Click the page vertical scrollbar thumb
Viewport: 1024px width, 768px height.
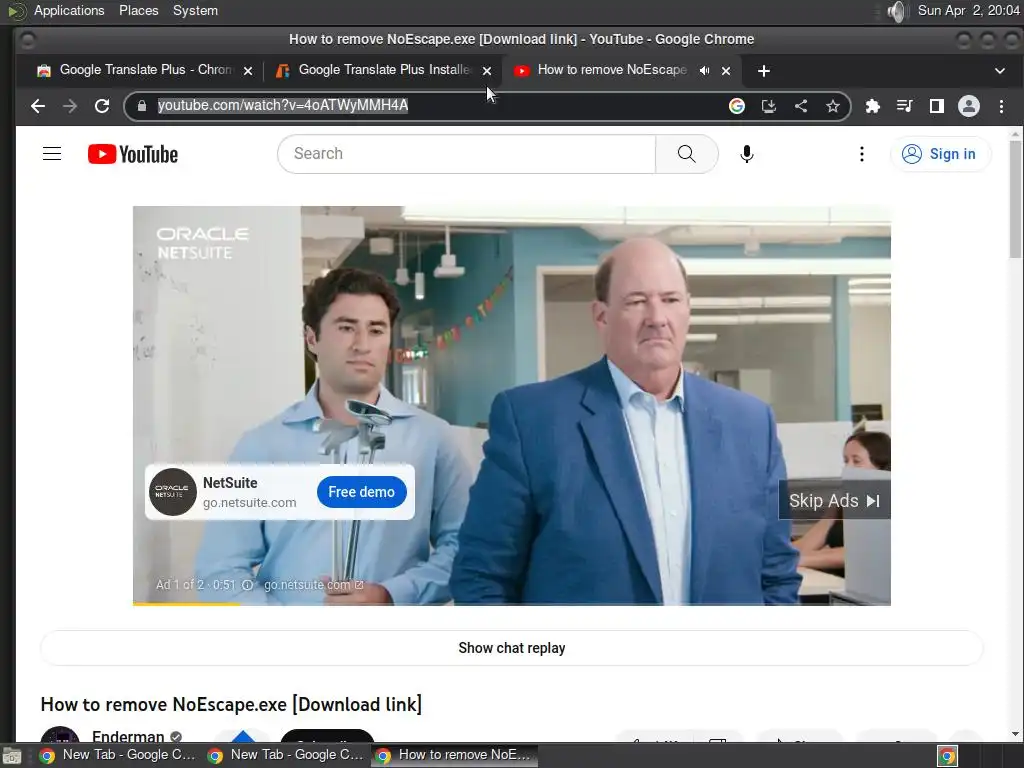(x=1015, y=198)
